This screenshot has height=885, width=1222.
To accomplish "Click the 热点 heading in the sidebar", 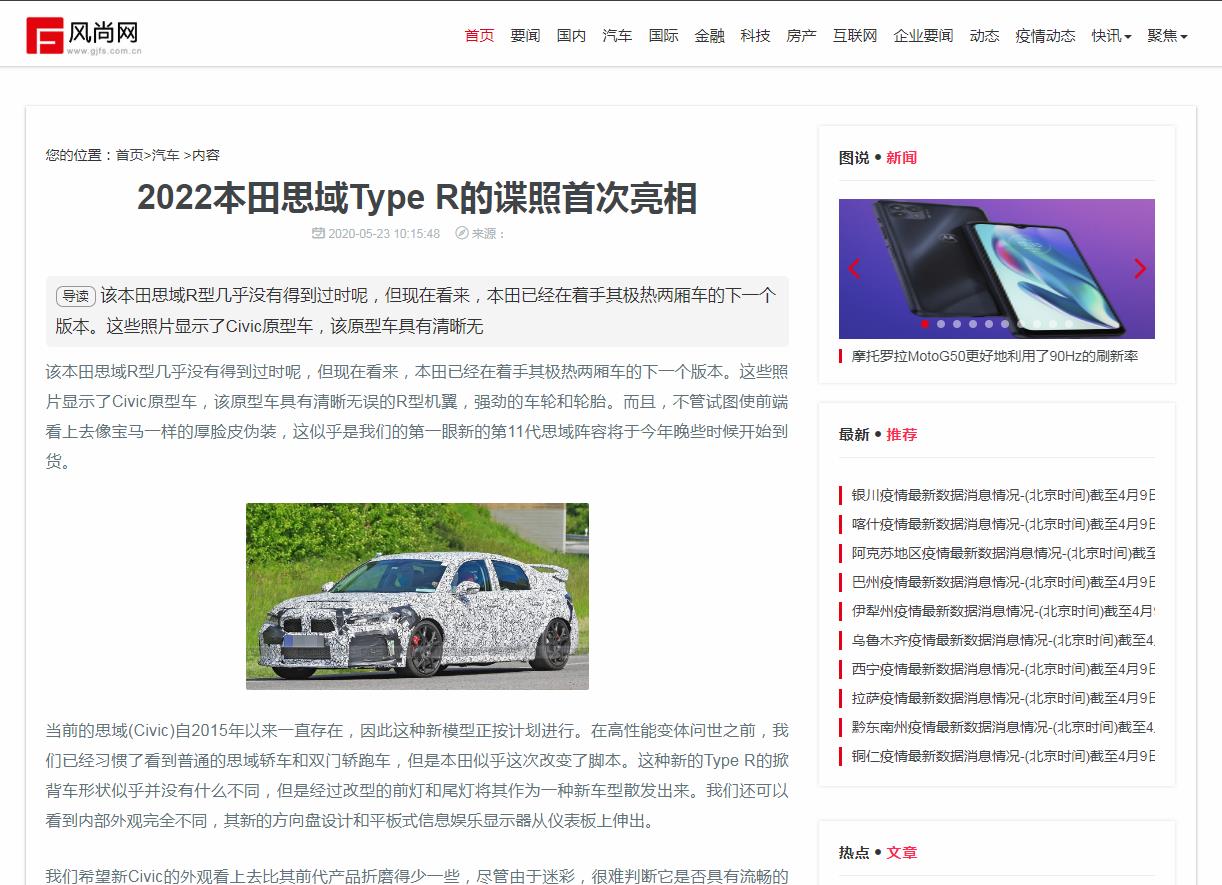I will pos(854,852).
